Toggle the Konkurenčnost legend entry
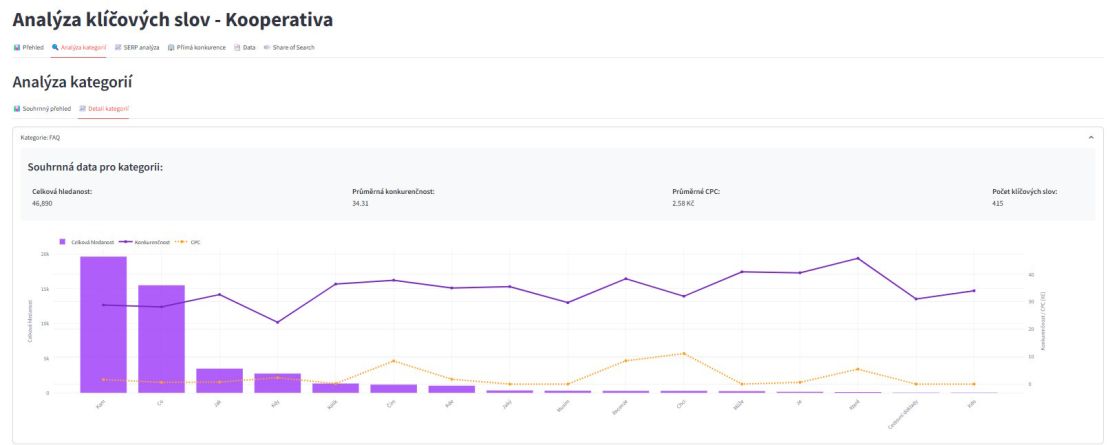This screenshot has width=1110, height=445. click(x=144, y=242)
